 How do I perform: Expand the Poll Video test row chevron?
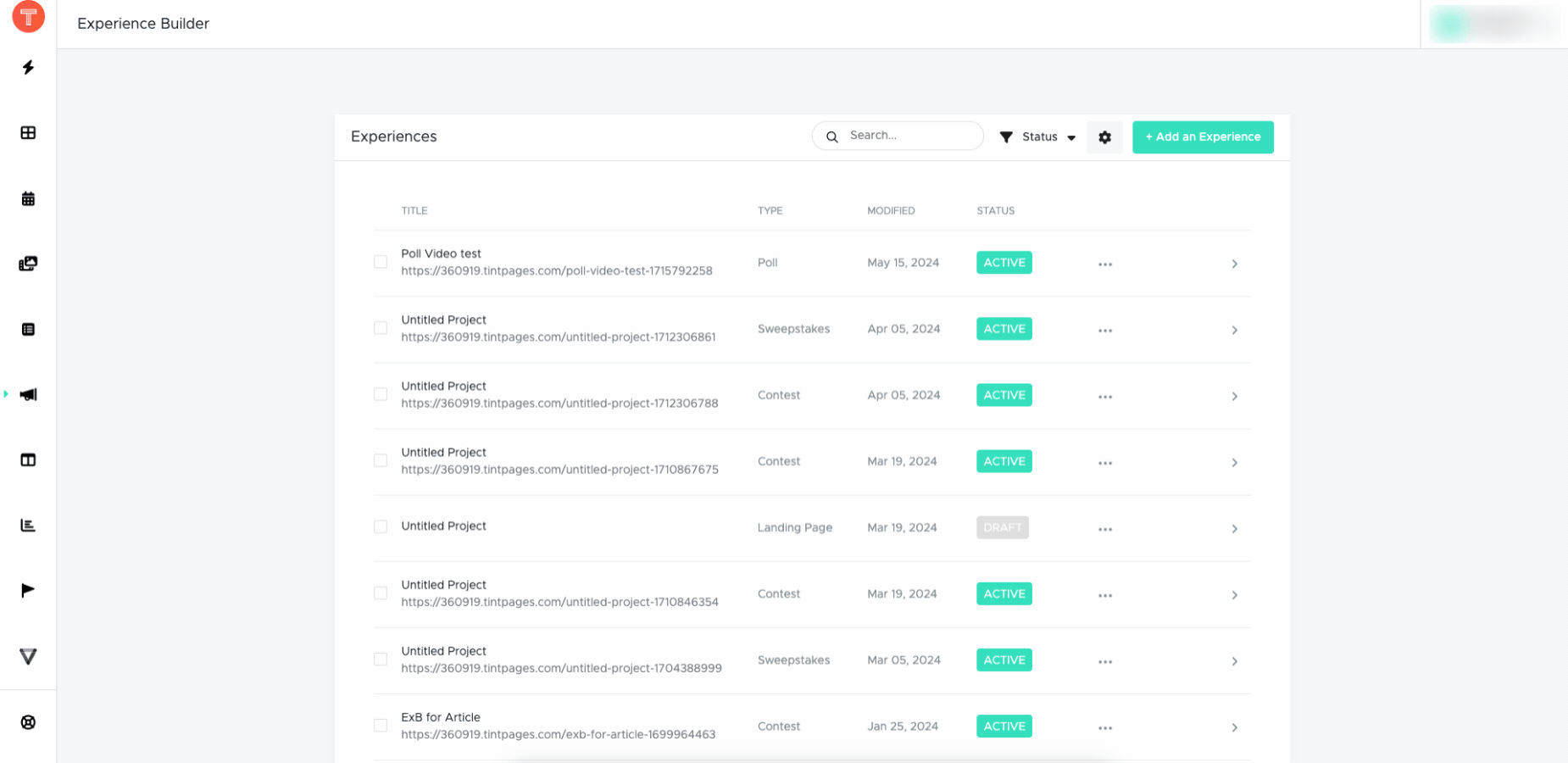click(x=1234, y=264)
